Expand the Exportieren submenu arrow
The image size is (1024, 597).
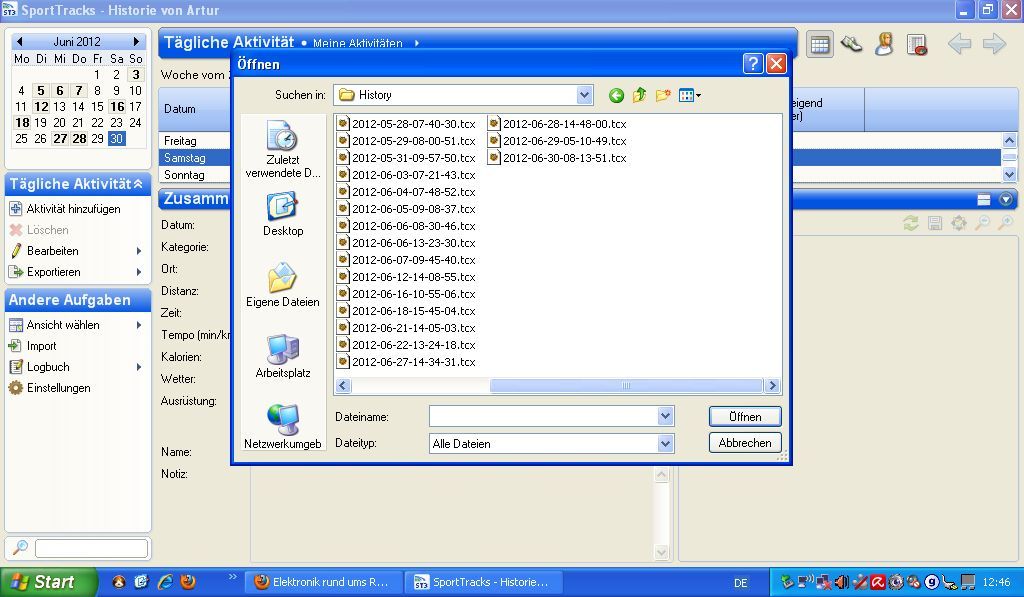[138, 272]
